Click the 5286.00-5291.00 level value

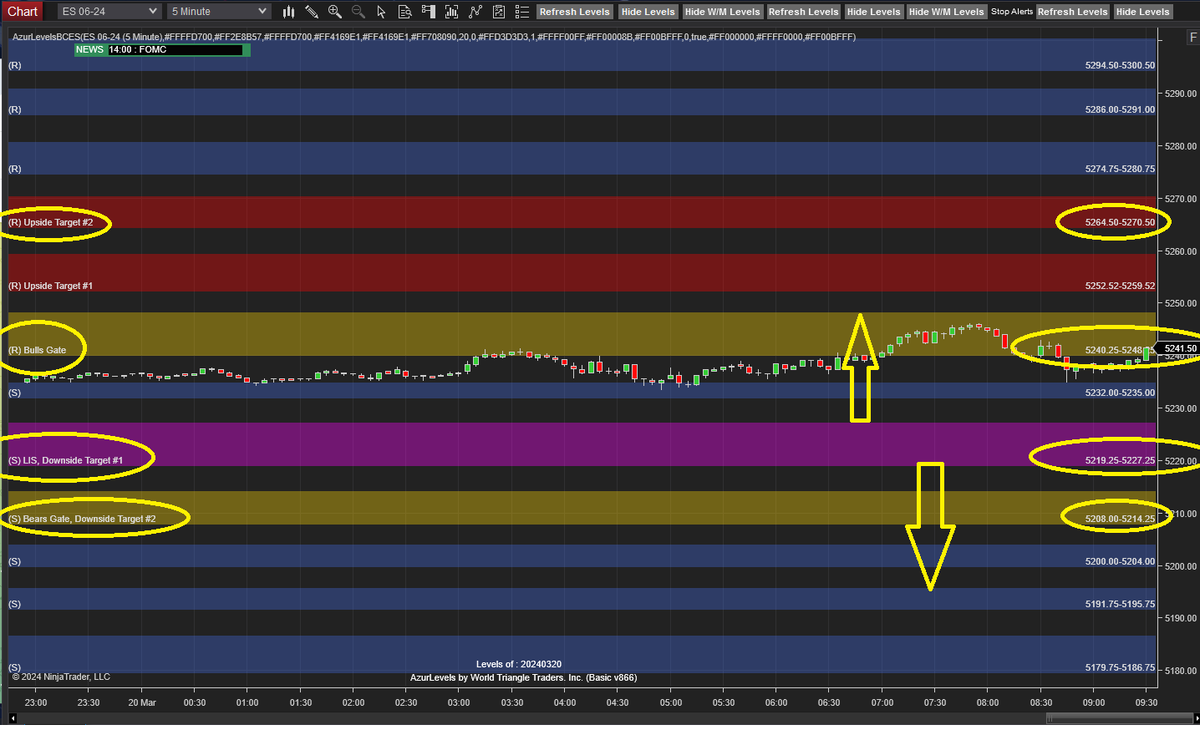(x=1120, y=110)
